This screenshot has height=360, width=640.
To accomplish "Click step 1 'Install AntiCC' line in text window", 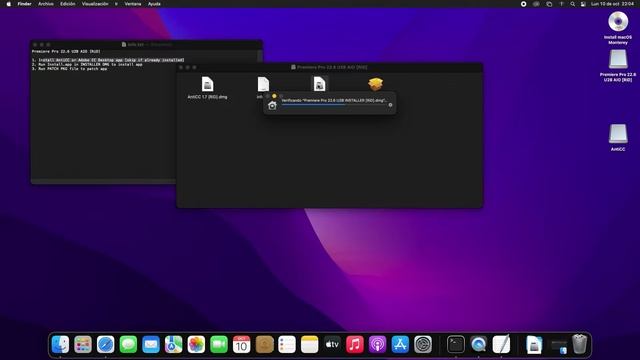I will pos(108,60).
